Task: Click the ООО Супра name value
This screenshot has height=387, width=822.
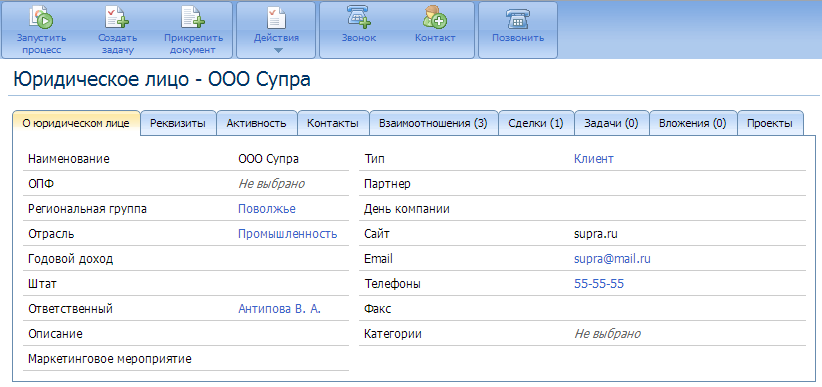Action: pos(268,159)
